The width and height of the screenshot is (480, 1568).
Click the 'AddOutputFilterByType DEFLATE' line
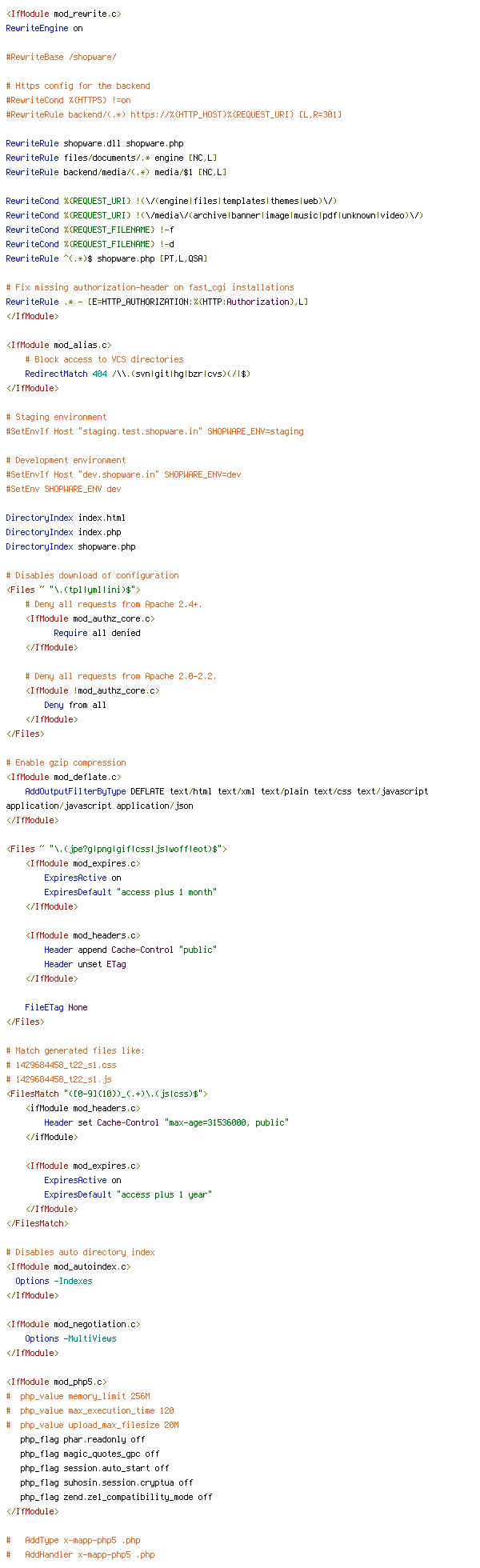[226, 791]
